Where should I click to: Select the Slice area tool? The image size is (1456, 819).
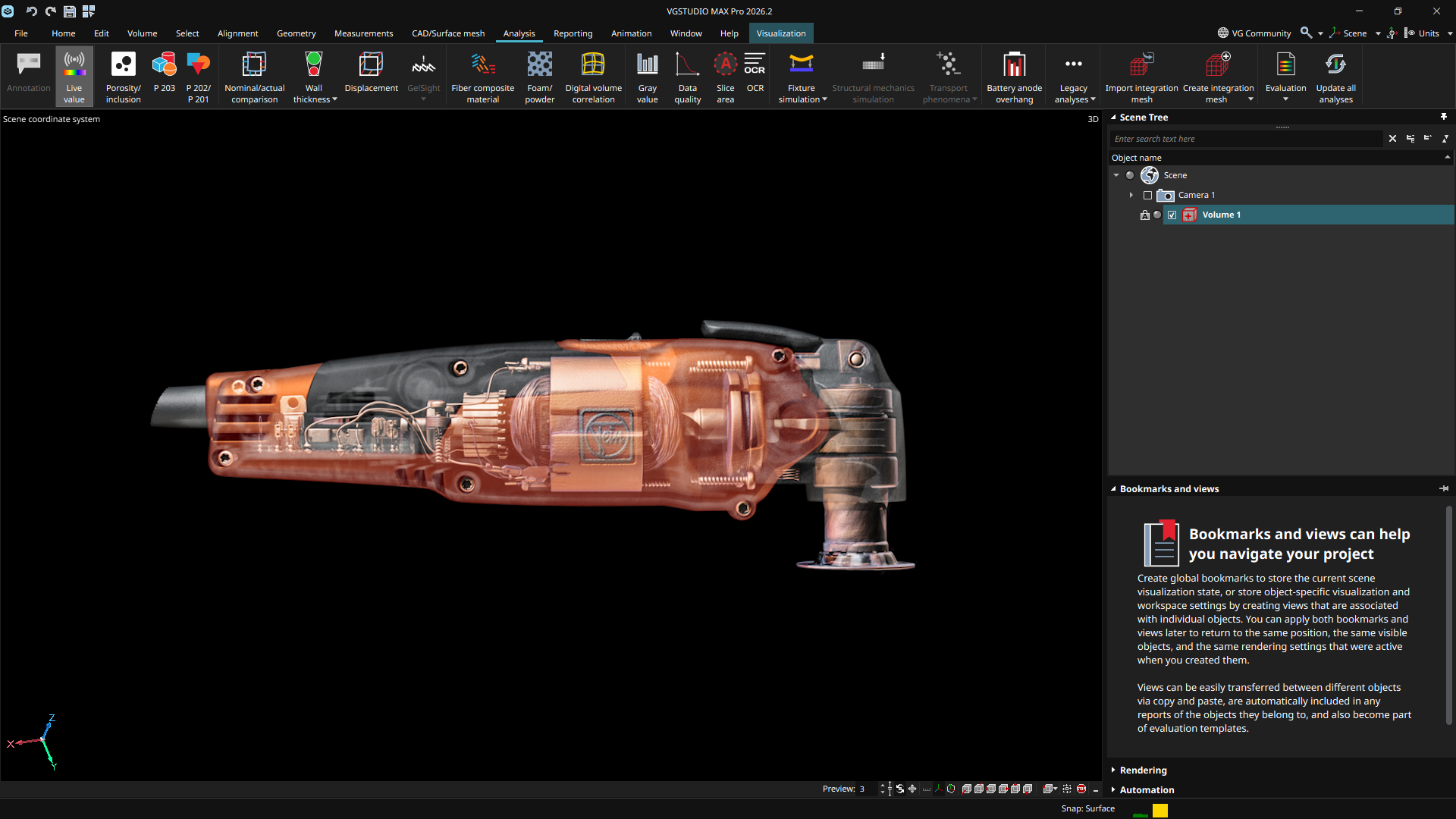click(726, 77)
